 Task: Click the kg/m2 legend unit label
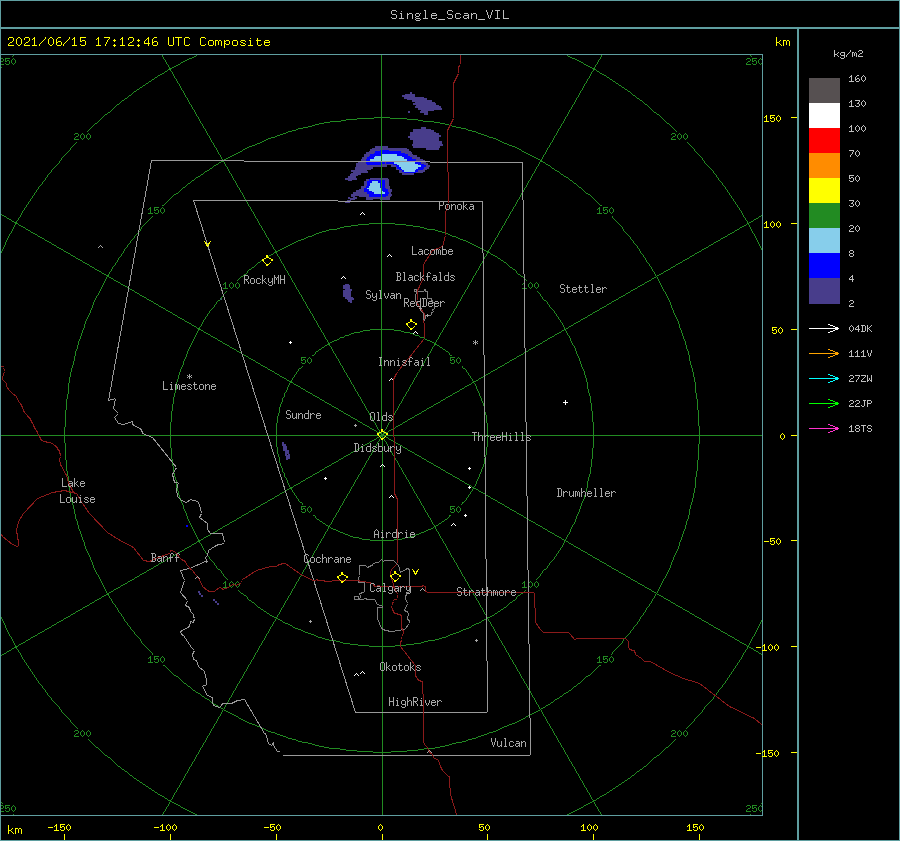coord(848,54)
